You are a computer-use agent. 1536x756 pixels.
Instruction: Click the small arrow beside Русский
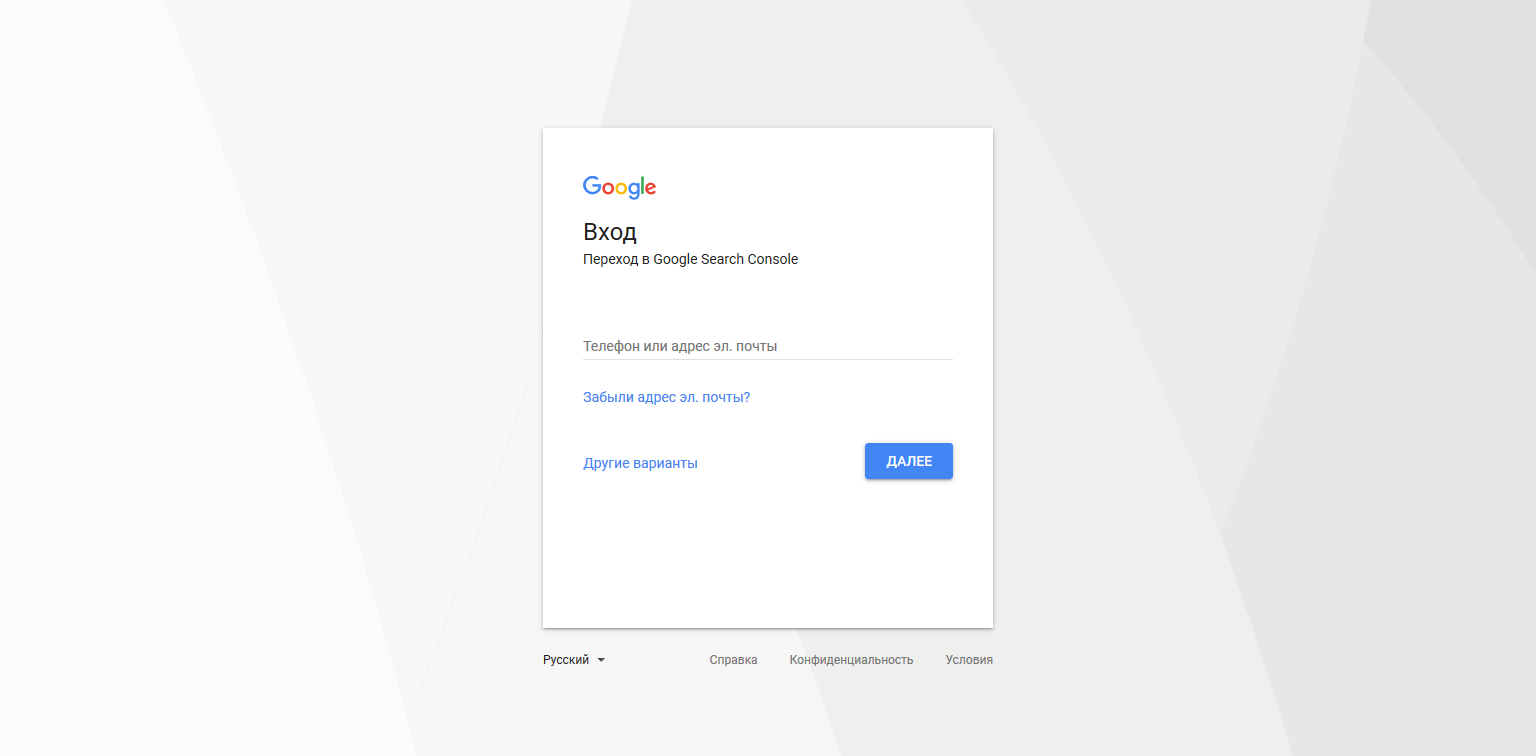[x=601, y=660]
